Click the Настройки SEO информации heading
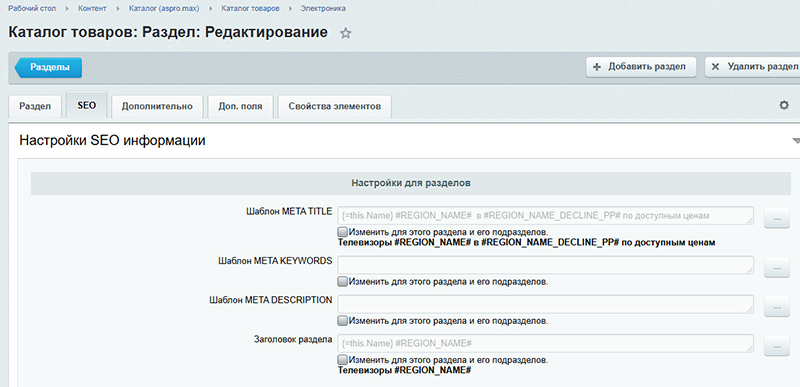 point(112,141)
